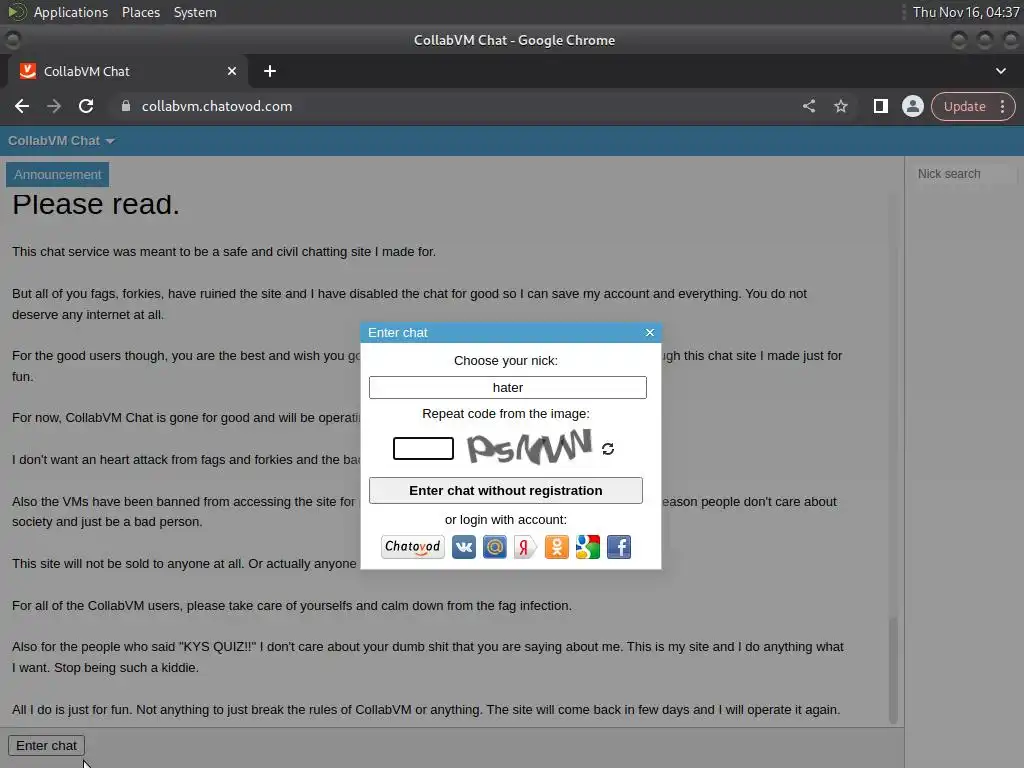Click Enter chat without registration button

pyautogui.click(x=505, y=490)
